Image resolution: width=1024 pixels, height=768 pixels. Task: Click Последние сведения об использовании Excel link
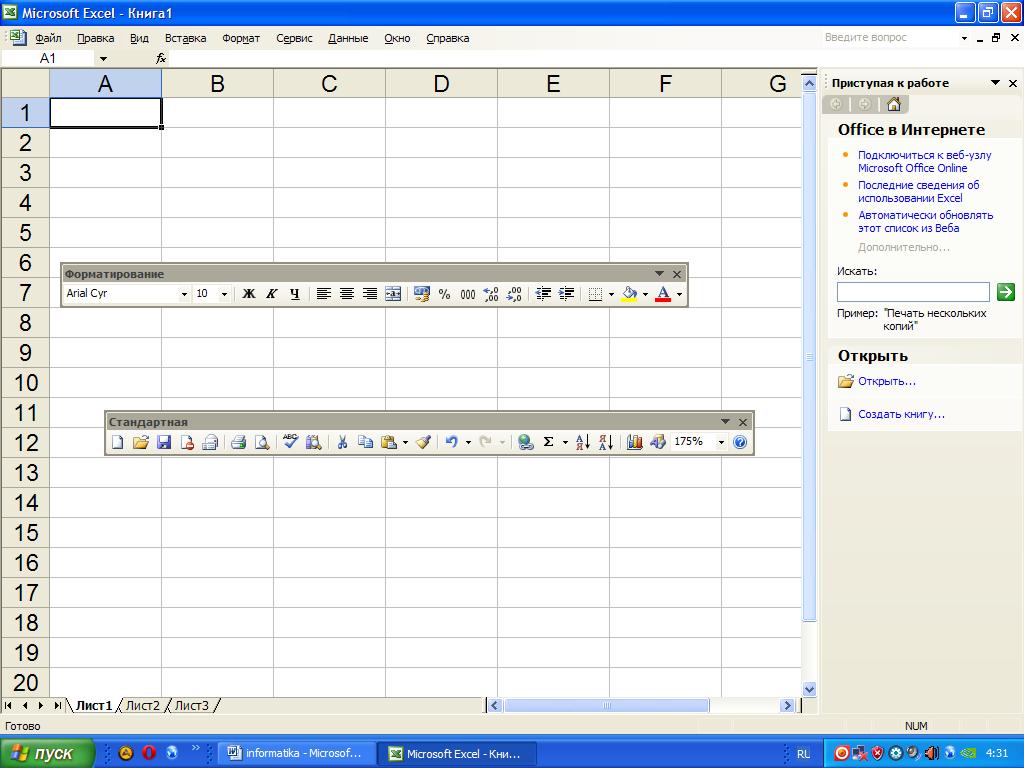[x=918, y=191]
